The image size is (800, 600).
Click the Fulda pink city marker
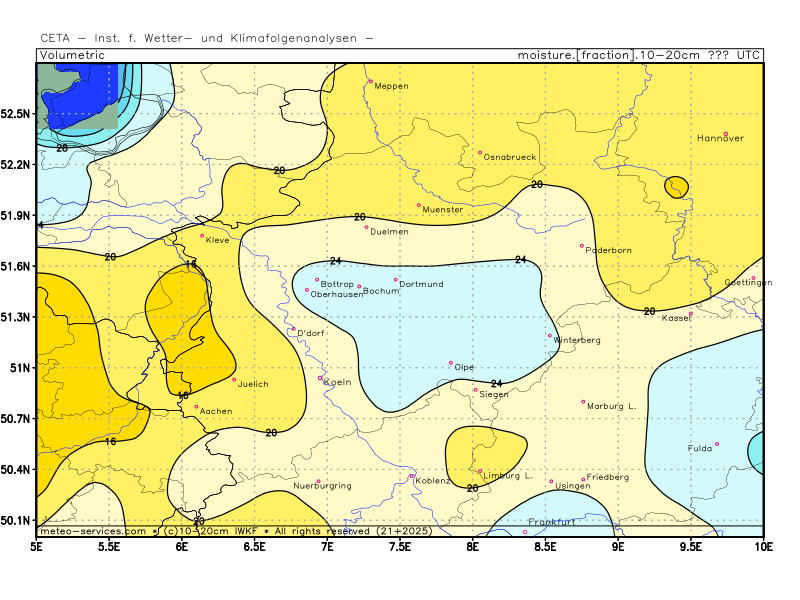pos(717,444)
